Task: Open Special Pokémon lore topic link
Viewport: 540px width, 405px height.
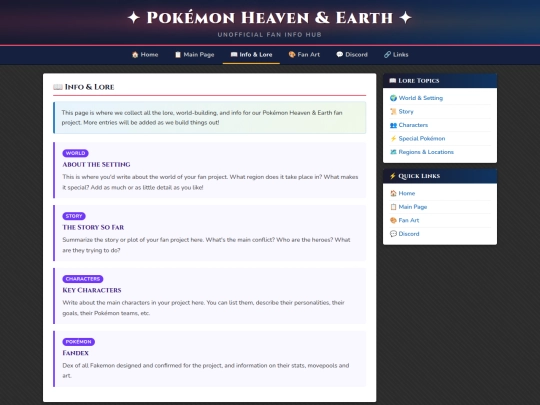Action: point(422,138)
